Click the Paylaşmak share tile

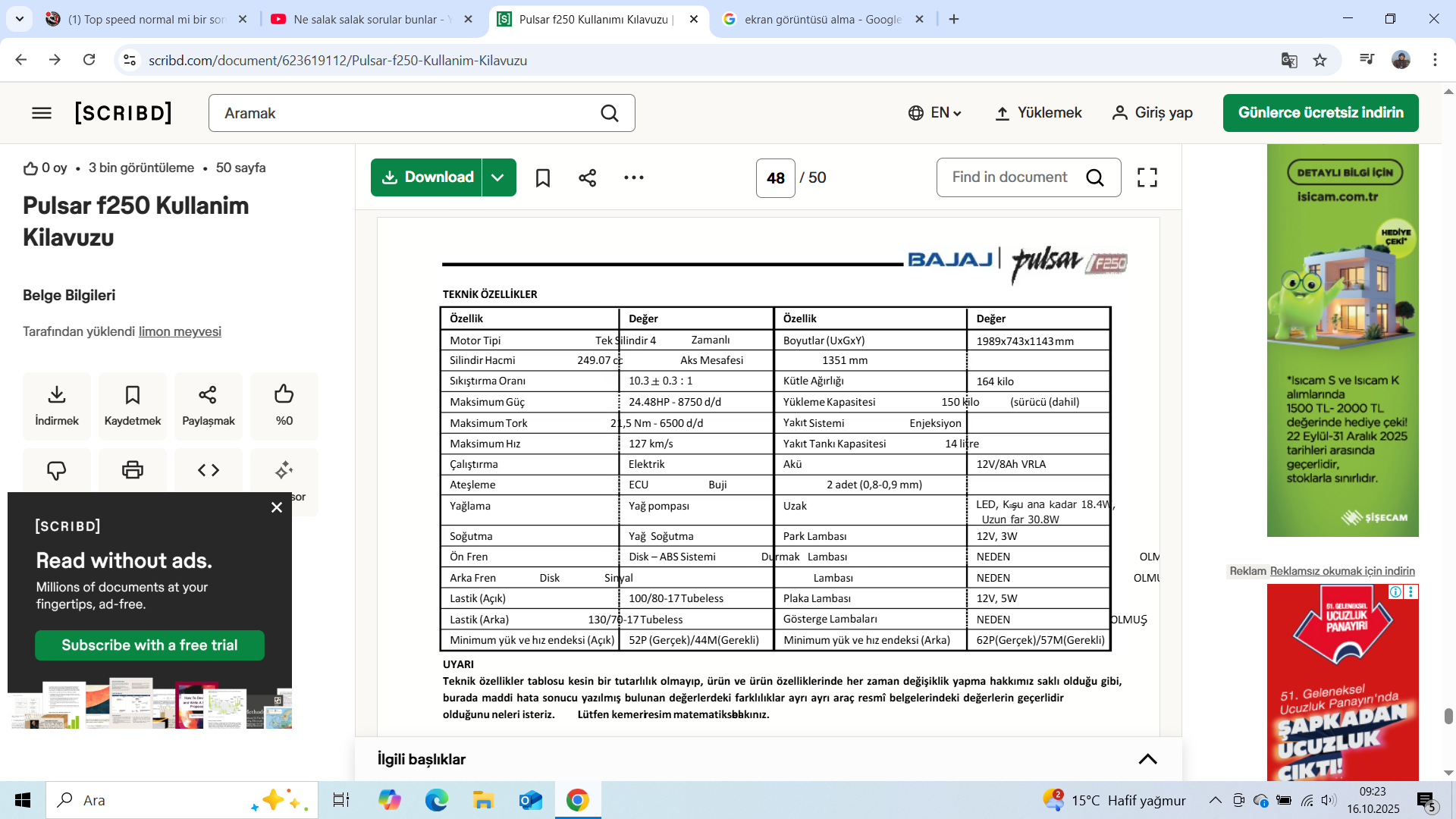(x=209, y=406)
